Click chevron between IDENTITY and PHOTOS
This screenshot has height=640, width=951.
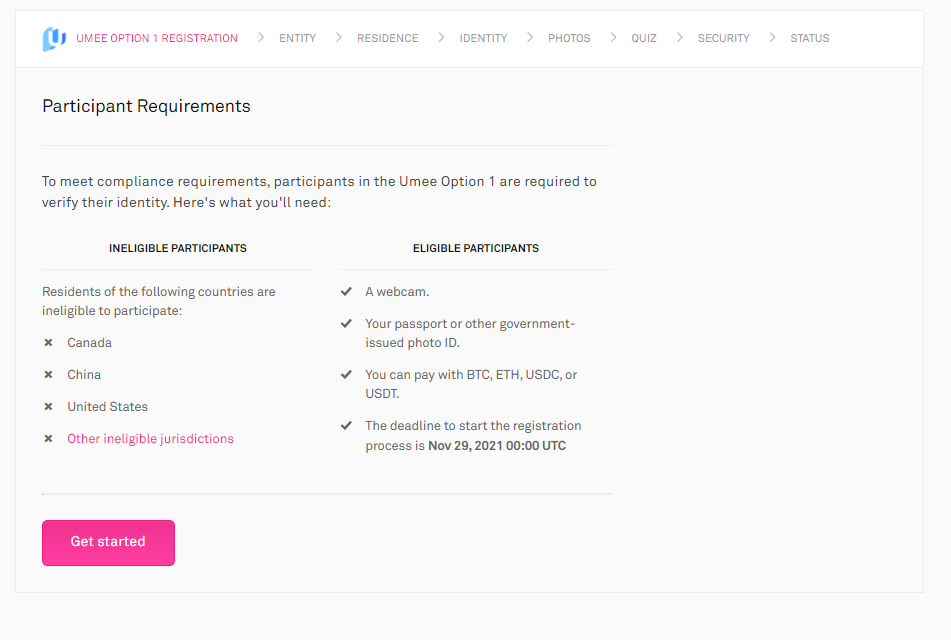pyautogui.click(x=530, y=38)
